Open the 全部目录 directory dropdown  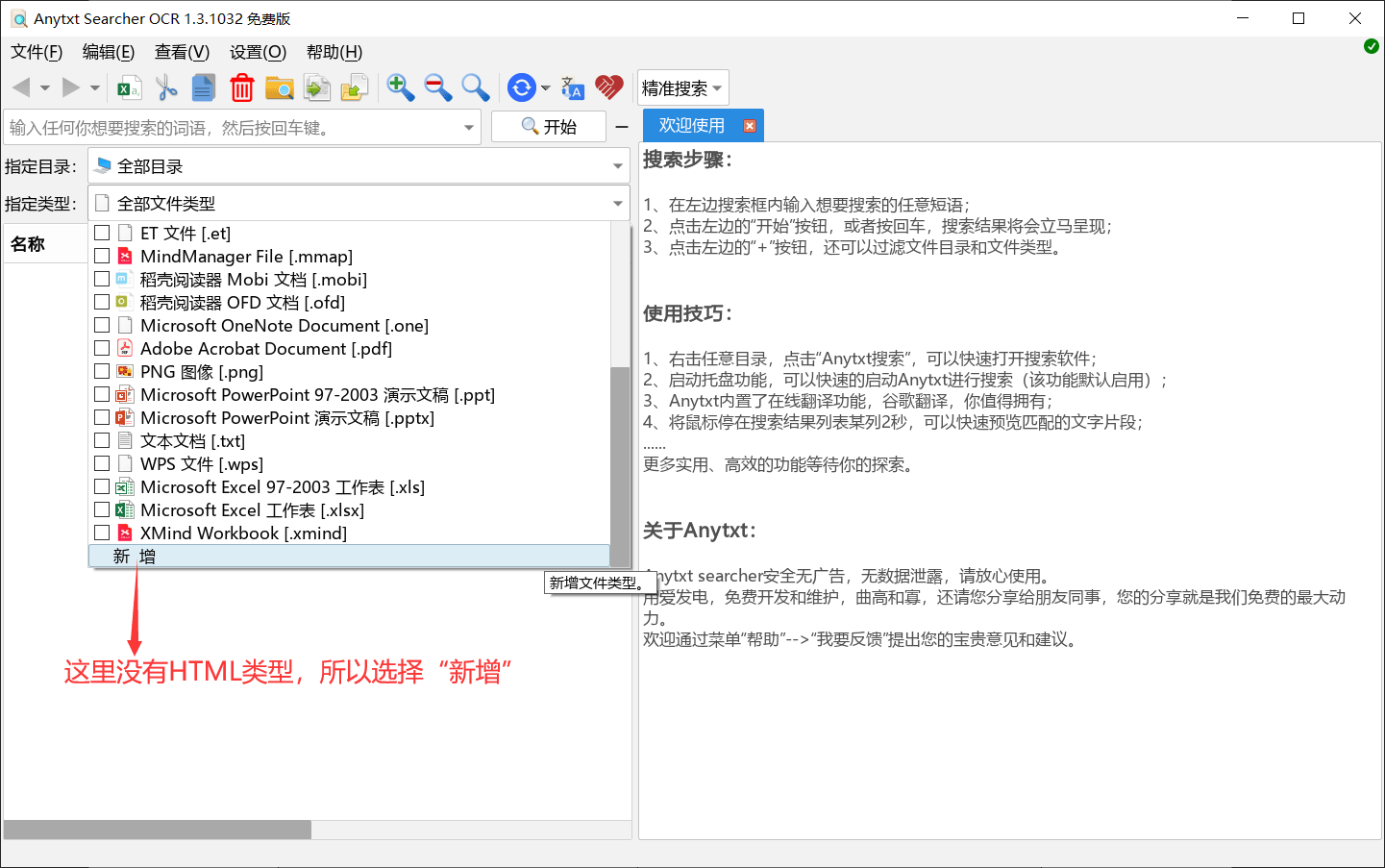pos(359,166)
